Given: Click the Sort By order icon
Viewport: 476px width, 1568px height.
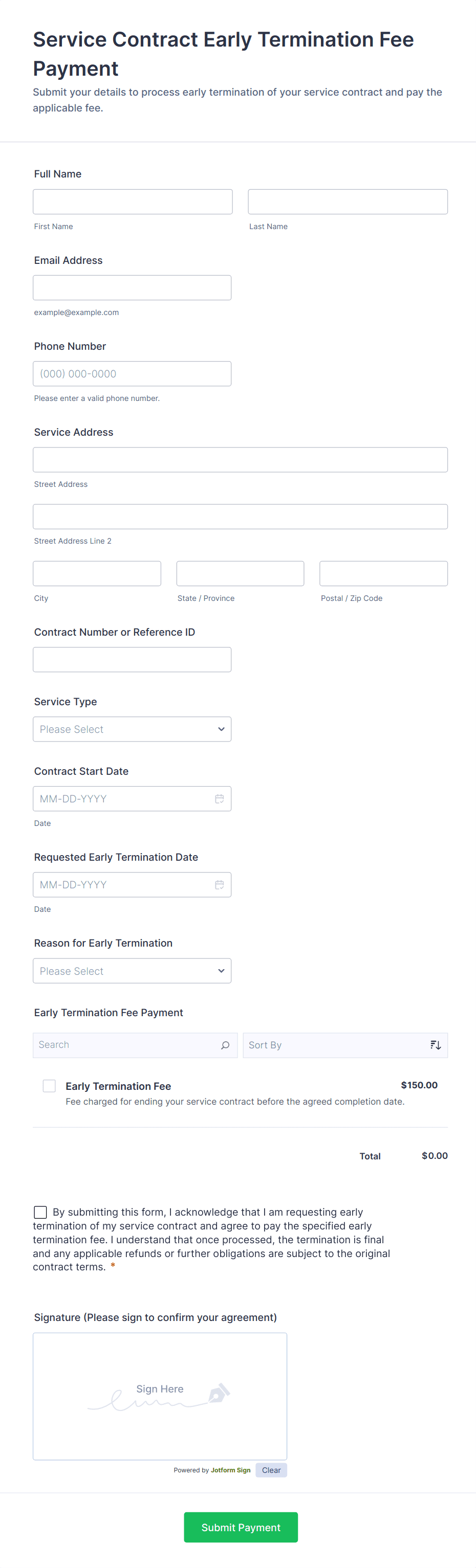Looking at the screenshot, I should click(435, 1045).
